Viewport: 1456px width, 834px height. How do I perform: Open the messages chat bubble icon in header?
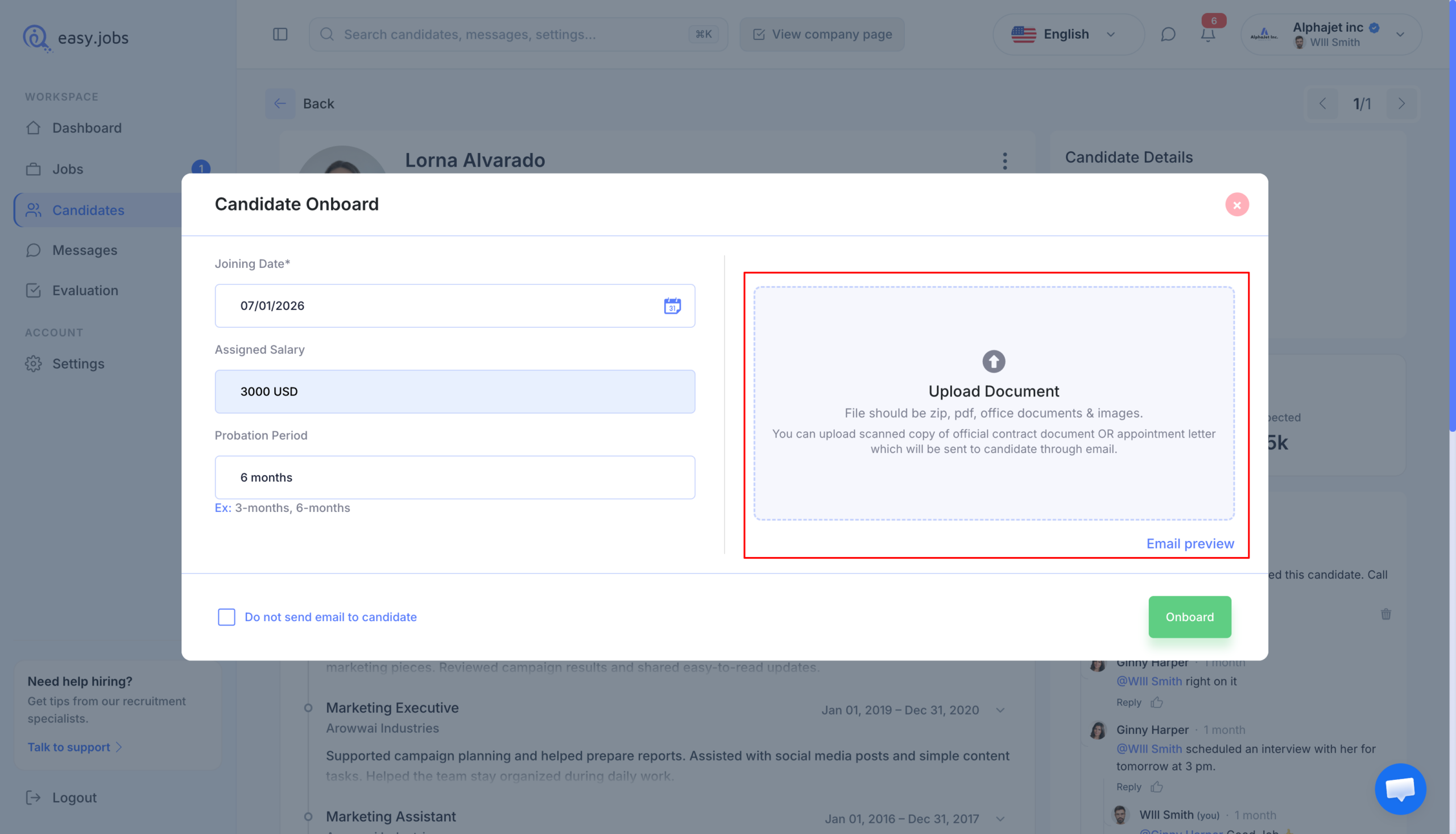tap(1168, 34)
